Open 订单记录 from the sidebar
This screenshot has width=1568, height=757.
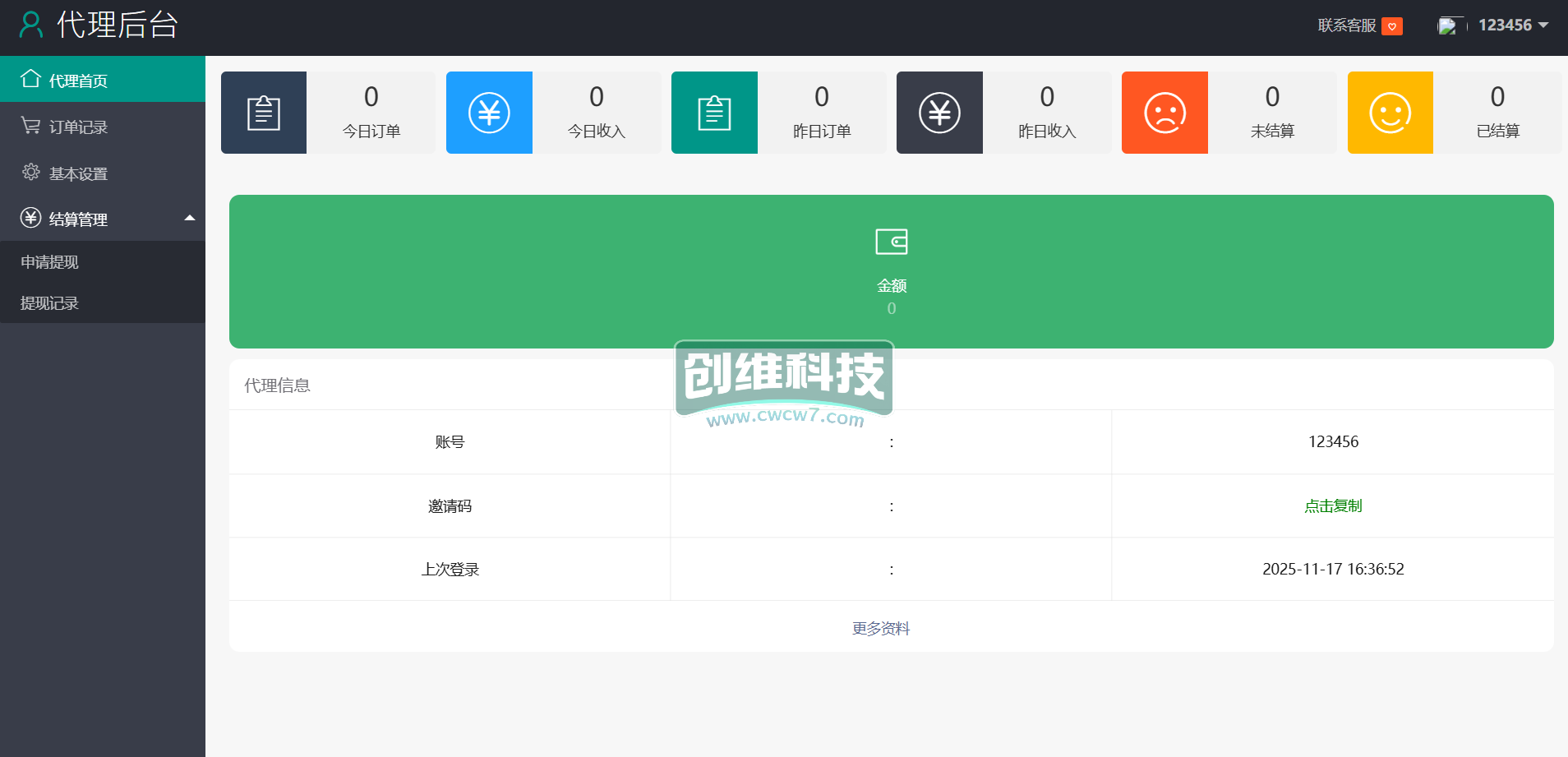[78, 127]
